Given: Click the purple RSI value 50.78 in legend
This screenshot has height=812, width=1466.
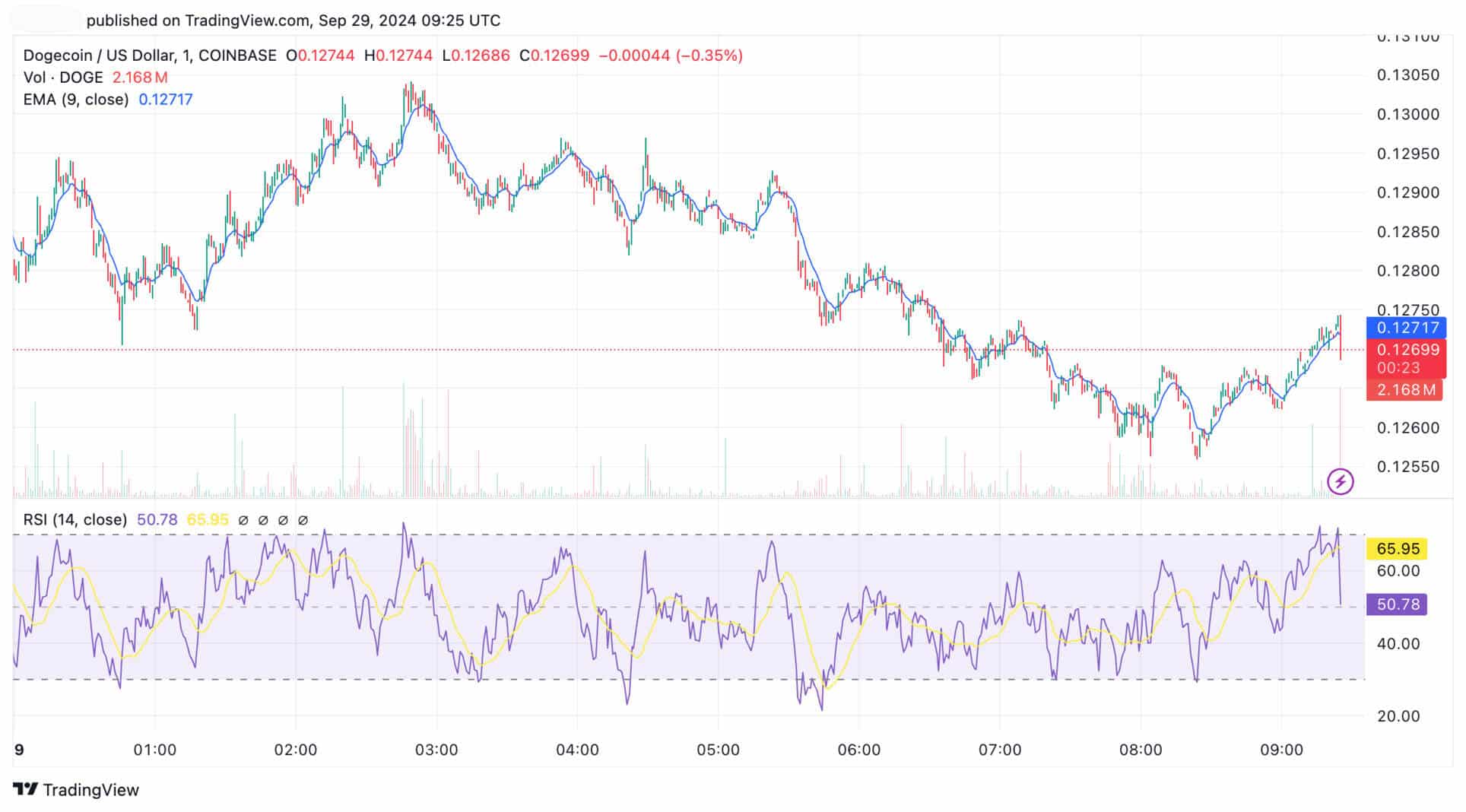Looking at the screenshot, I should tap(157, 519).
